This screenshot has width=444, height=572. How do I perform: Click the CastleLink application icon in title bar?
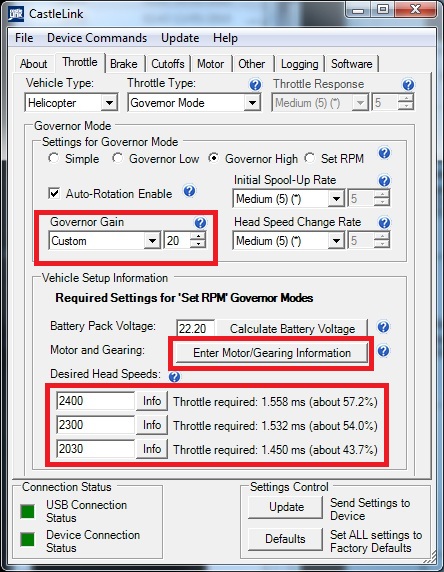pyautogui.click(x=16, y=14)
